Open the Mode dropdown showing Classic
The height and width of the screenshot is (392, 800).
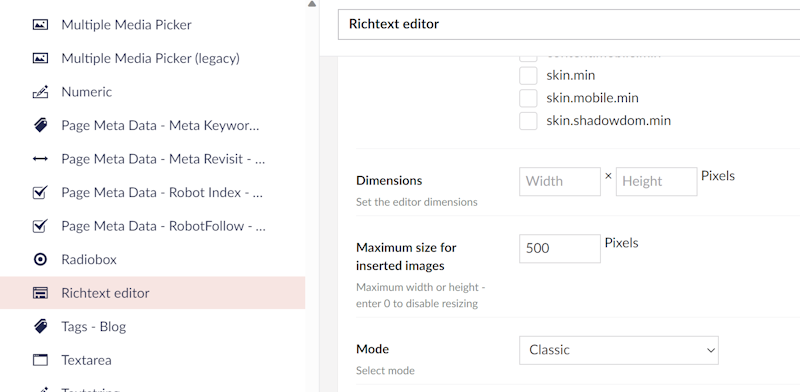click(x=619, y=350)
